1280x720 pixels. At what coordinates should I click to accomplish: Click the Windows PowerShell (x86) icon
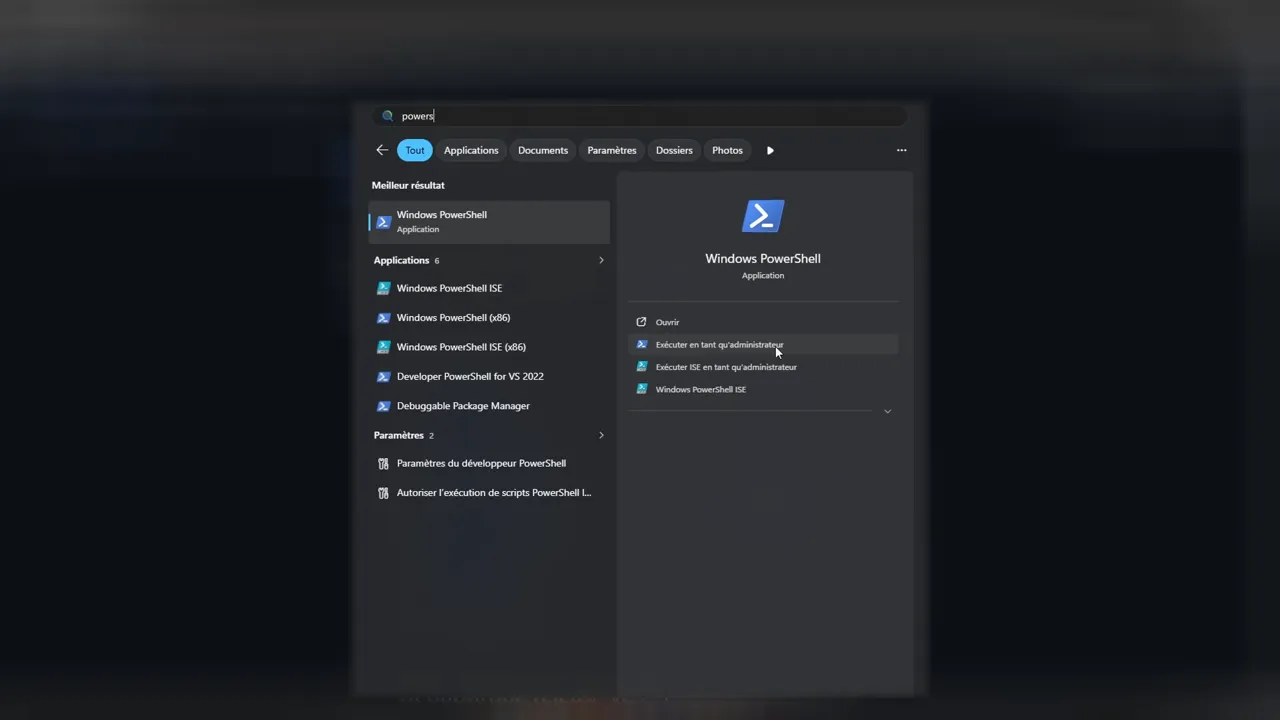coord(384,317)
